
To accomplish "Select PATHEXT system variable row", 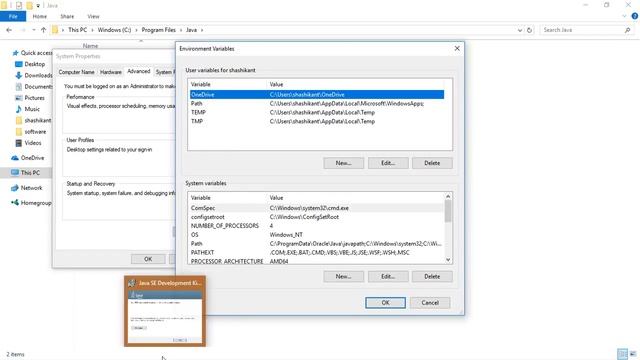I will coord(317,253).
